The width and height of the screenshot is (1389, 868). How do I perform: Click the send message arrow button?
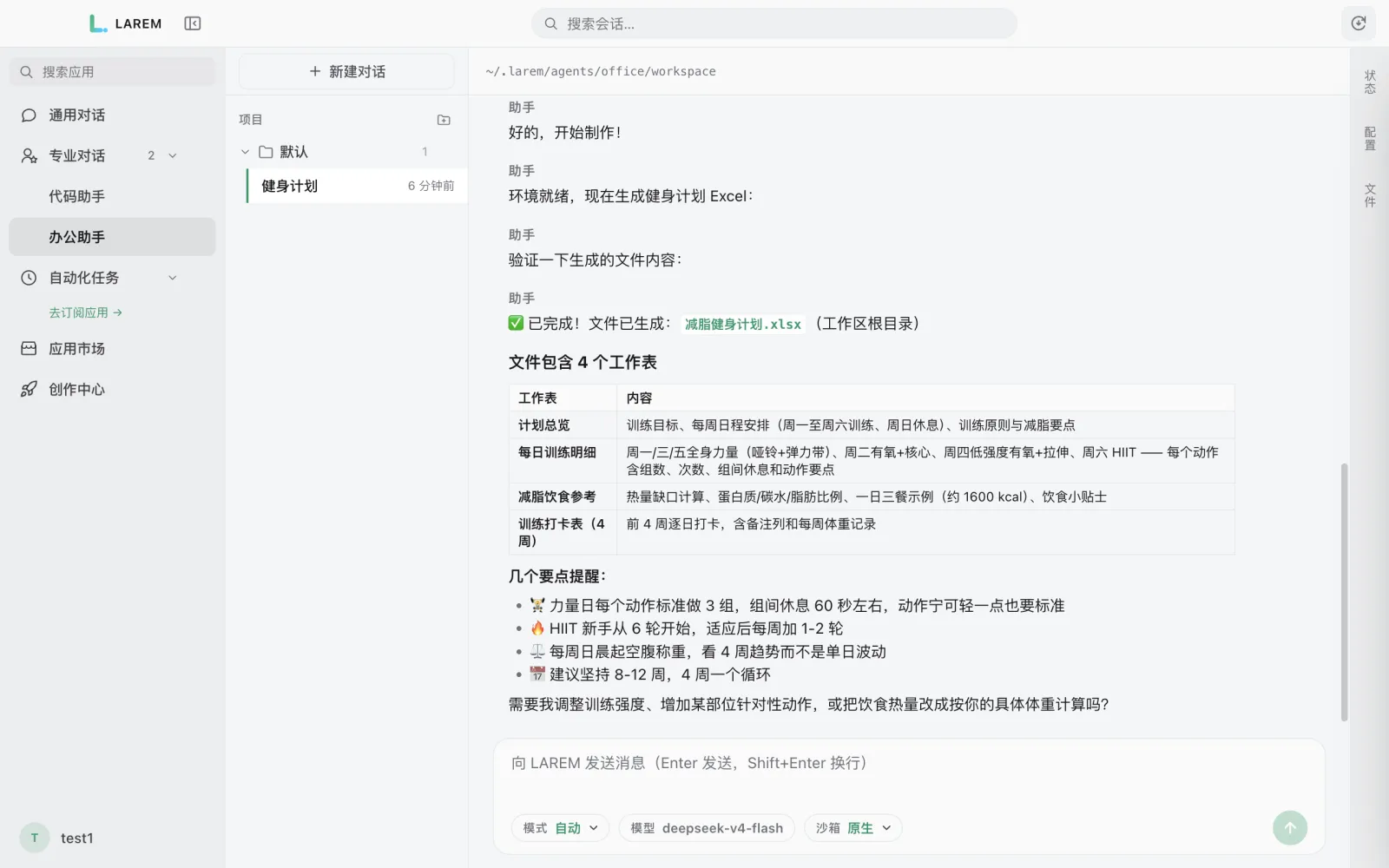click(1290, 827)
